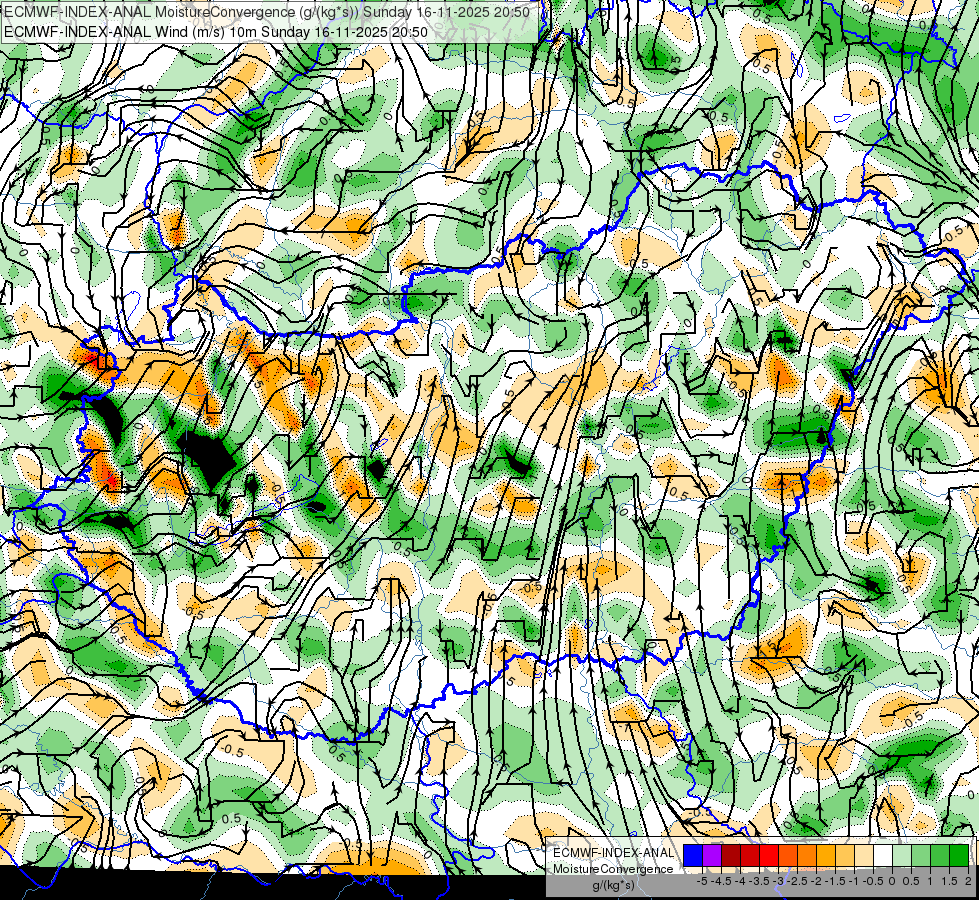Image resolution: width=979 pixels, height=900 pixels.
Task: Click the legend tick value -4.5
Action: coord(721,881)
